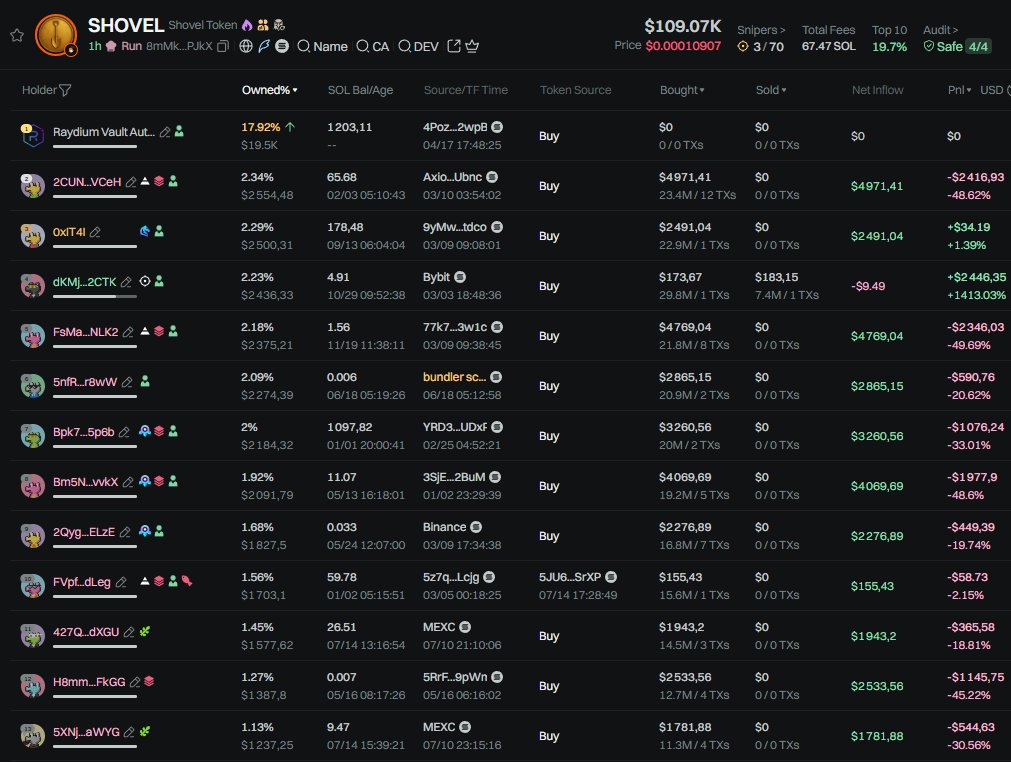1011x762 pixels.
Task: Open the Holder filter funnel
Action: tap(65, 90)
